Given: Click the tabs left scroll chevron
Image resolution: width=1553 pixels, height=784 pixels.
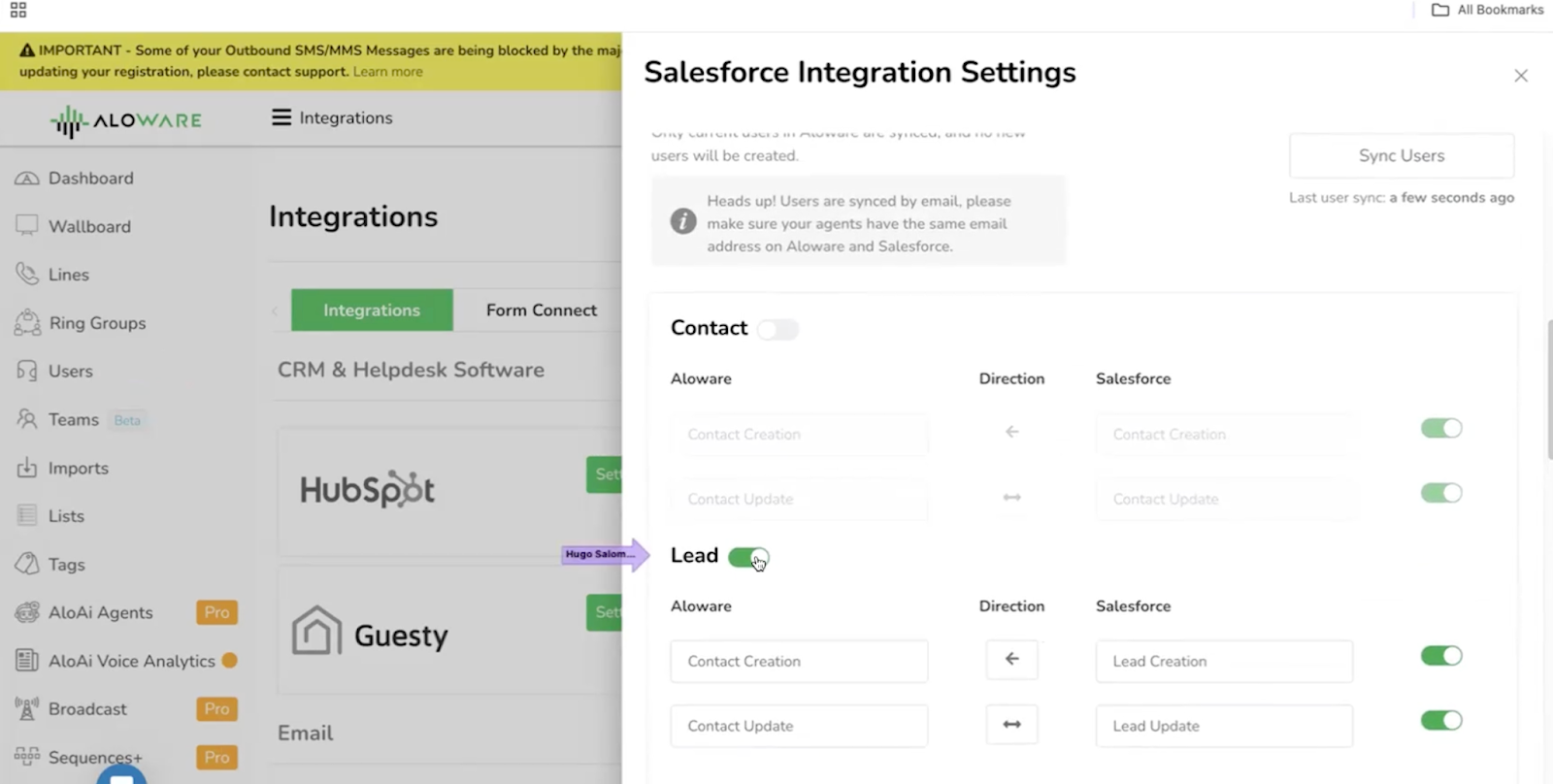Looking at the screenshot, I should click(x=275, y=310).
